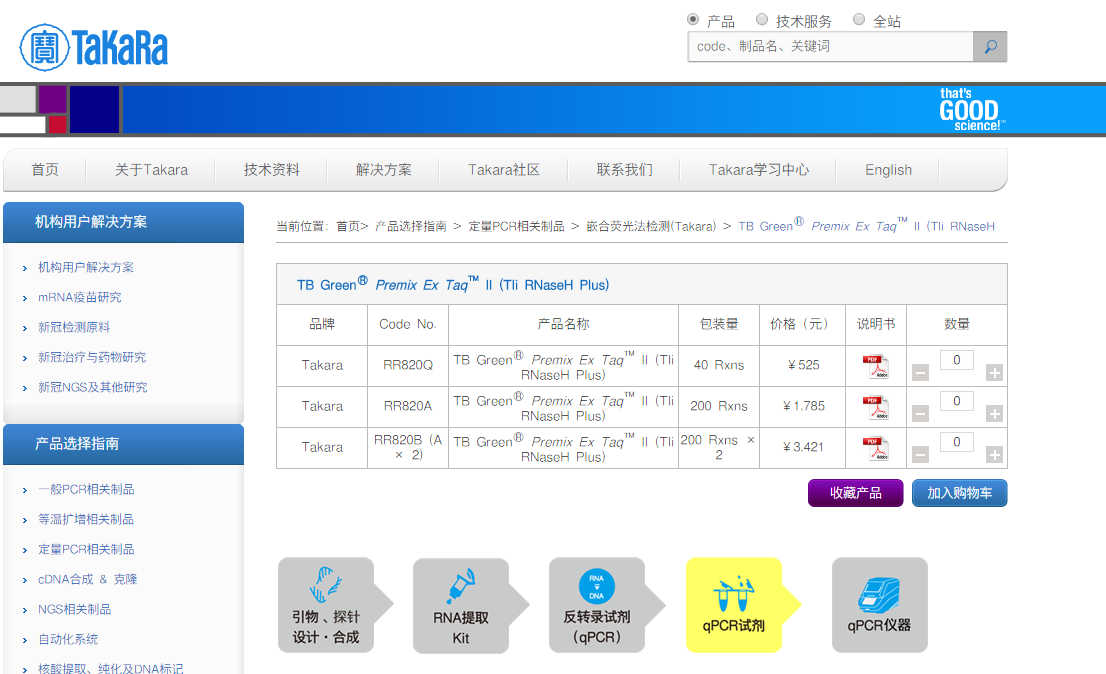The height and width of the screenshot is (674, 1106).
Task: Click the TB Green Premix Ex Taq II table title
Action: [x=453, y=285]
